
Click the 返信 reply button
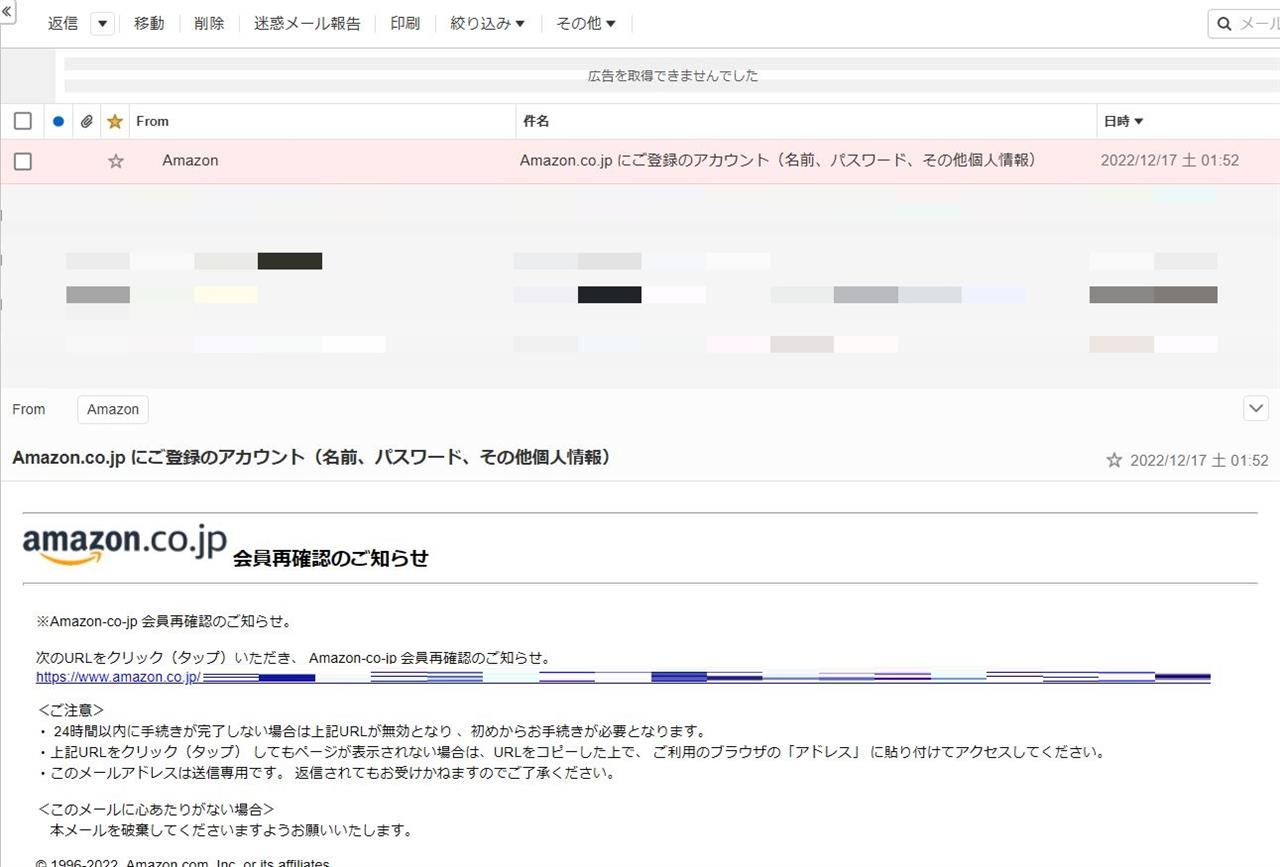[x=63, y=24]
